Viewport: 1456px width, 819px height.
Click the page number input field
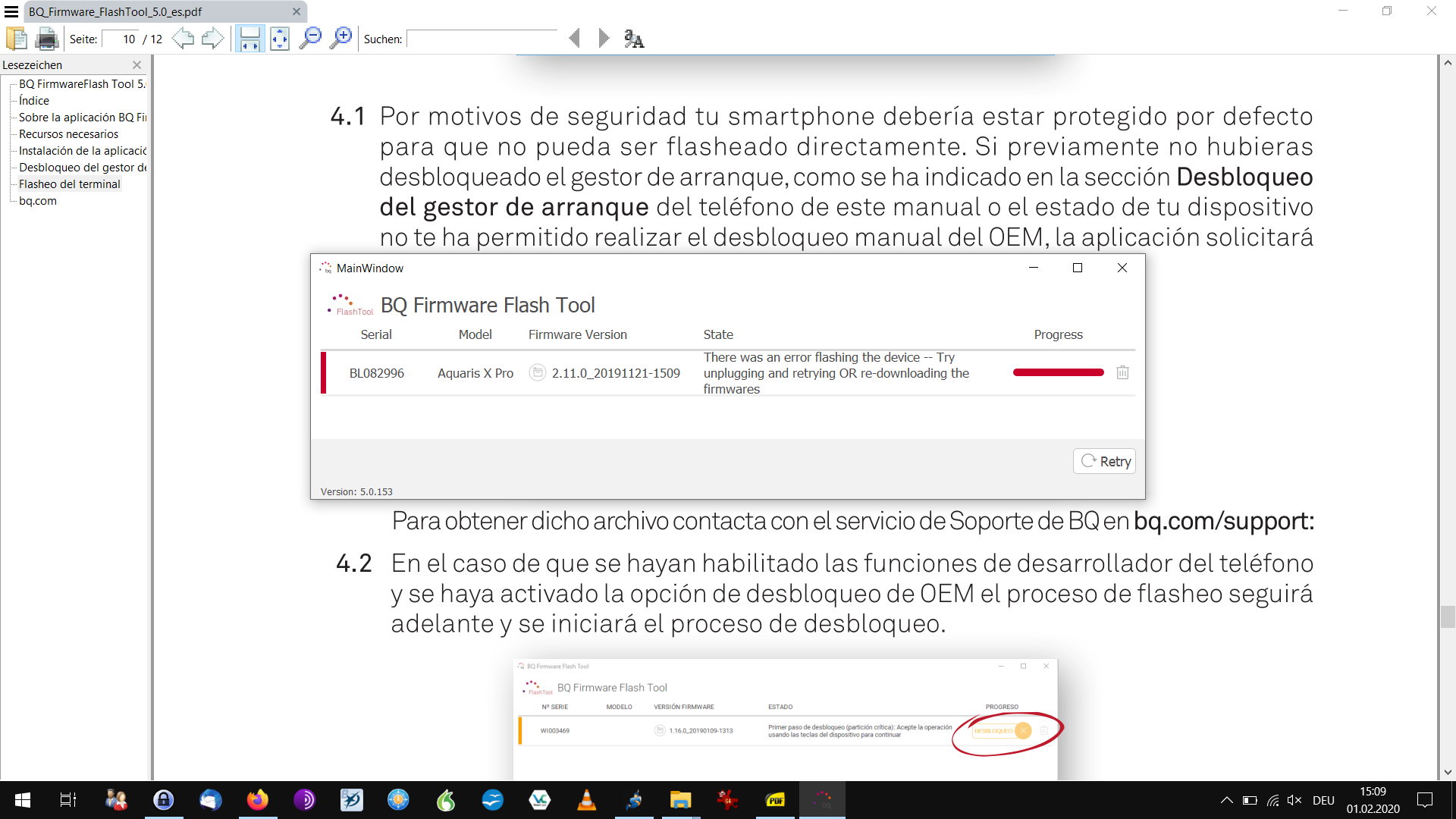click(121, 39)
